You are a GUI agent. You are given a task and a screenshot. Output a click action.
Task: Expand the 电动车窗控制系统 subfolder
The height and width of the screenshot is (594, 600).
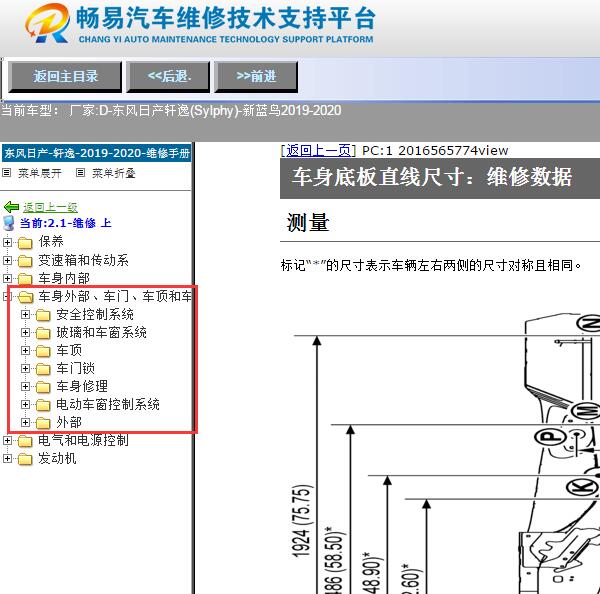25,404
